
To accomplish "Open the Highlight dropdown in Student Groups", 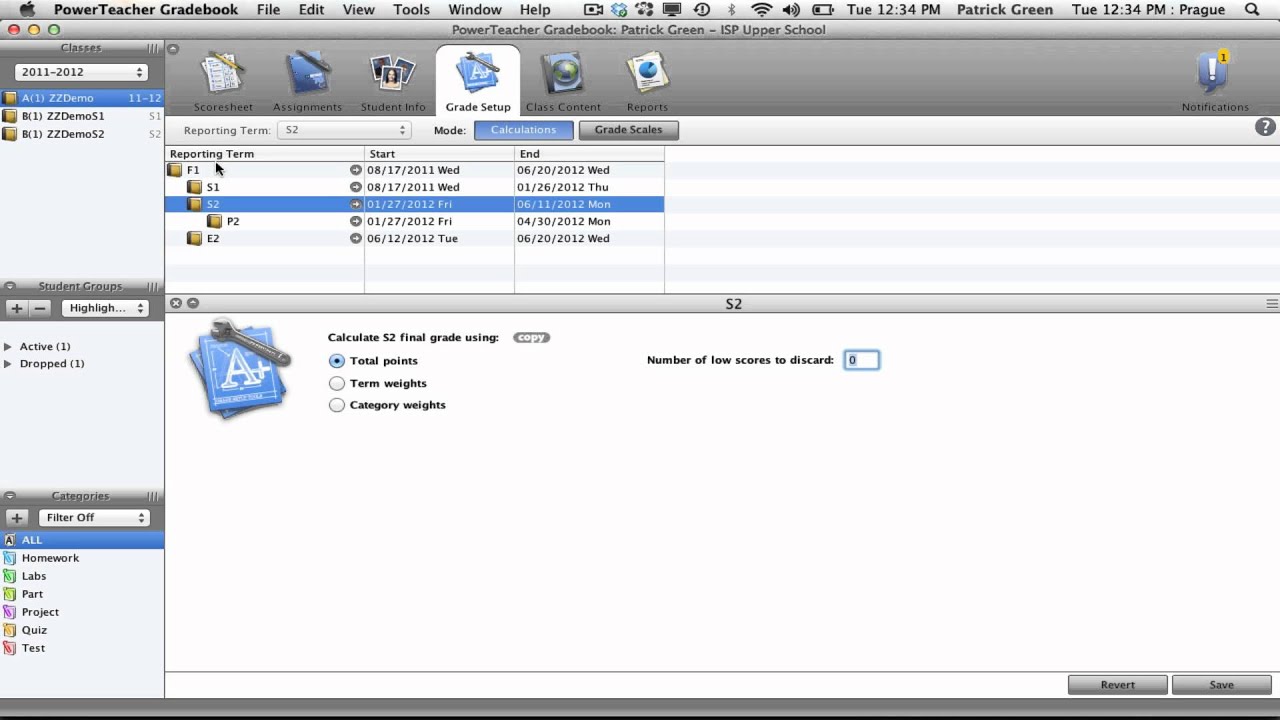I will pyautogui.click(x=105, y=308).
